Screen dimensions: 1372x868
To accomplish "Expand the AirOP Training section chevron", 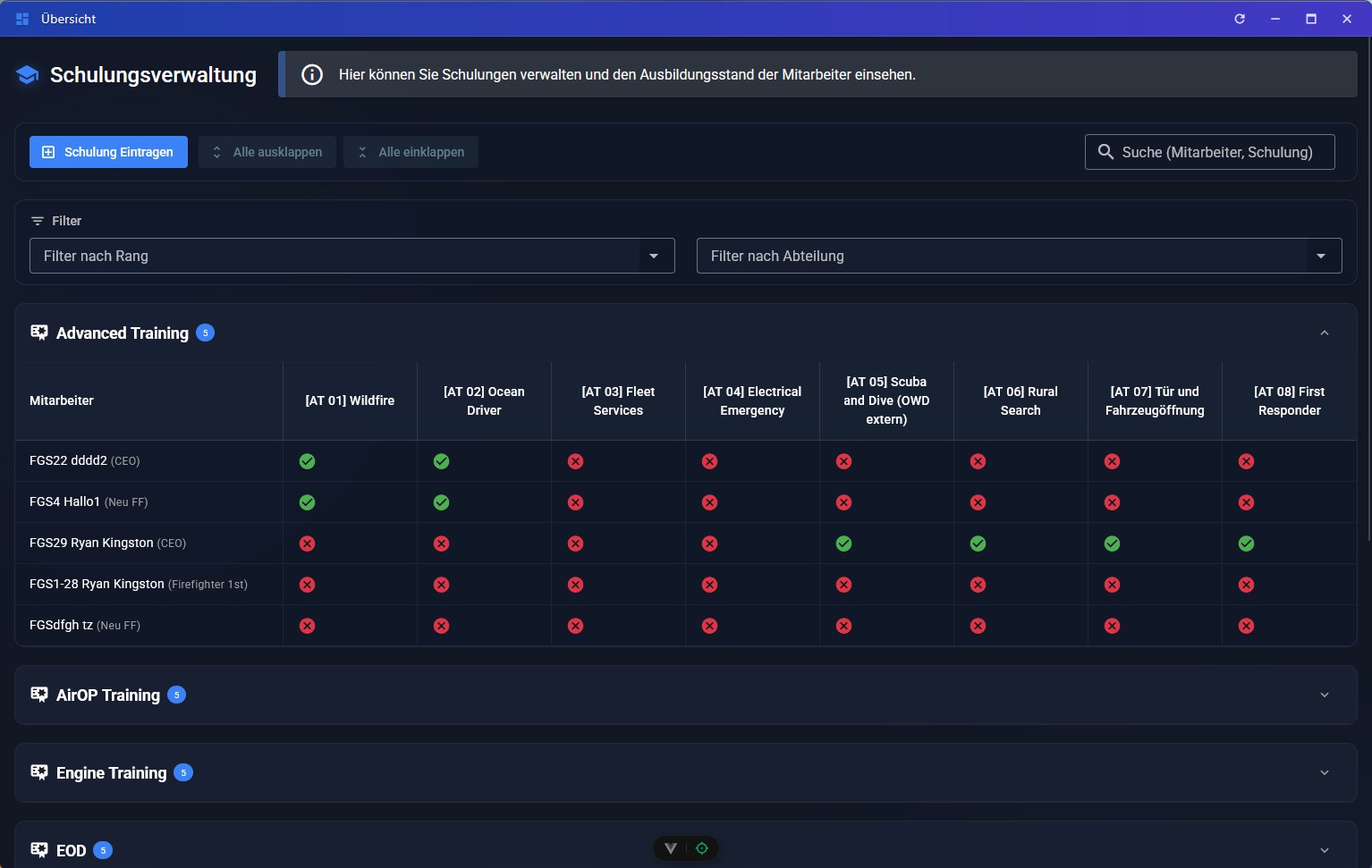I will (1325, 695).
